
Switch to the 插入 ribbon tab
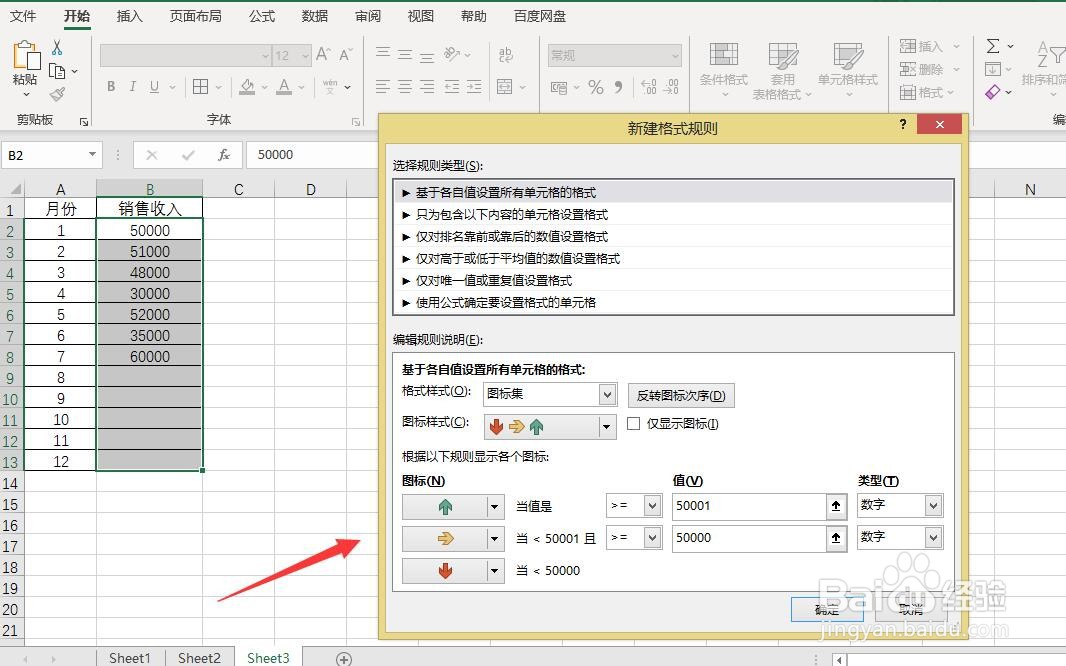pos(129,15)
